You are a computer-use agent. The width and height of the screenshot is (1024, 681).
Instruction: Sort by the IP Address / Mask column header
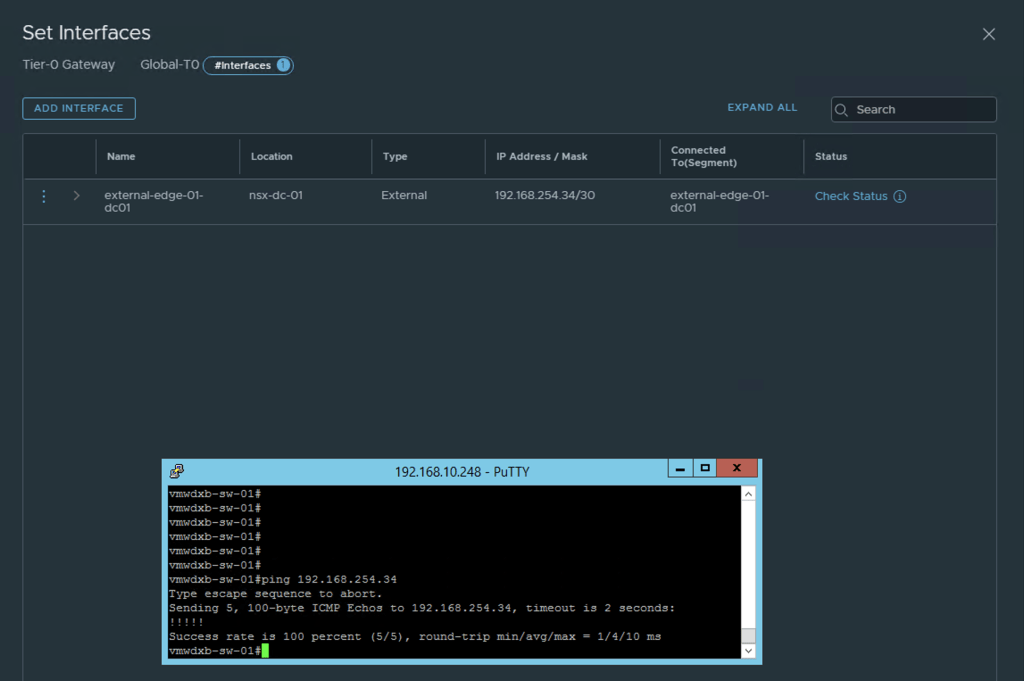(x=541, y=157)
